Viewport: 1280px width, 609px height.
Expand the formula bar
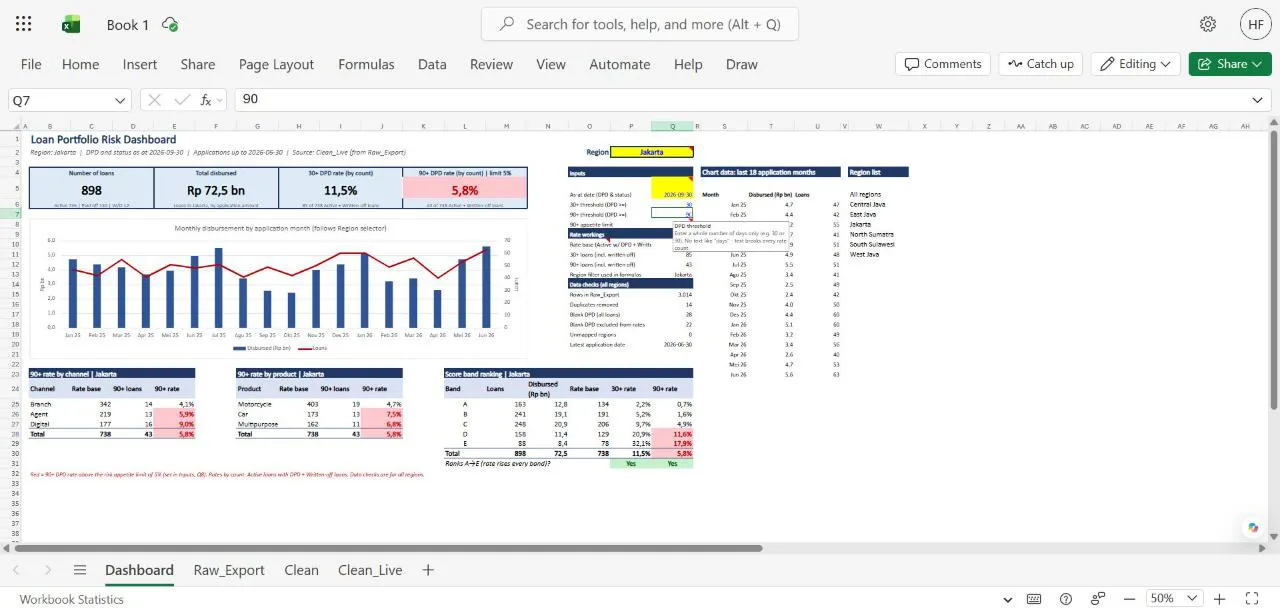1257,100
